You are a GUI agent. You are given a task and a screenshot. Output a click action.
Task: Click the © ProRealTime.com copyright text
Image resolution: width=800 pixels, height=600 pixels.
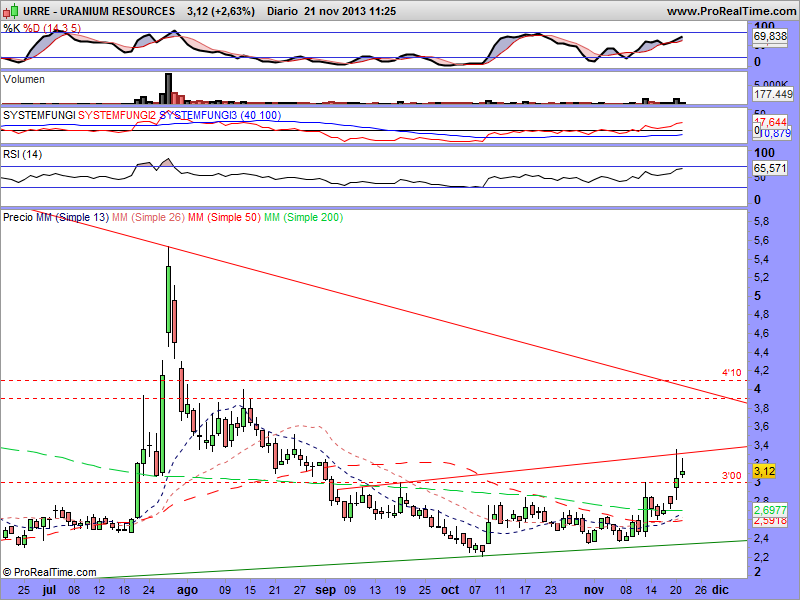[49, 572]
